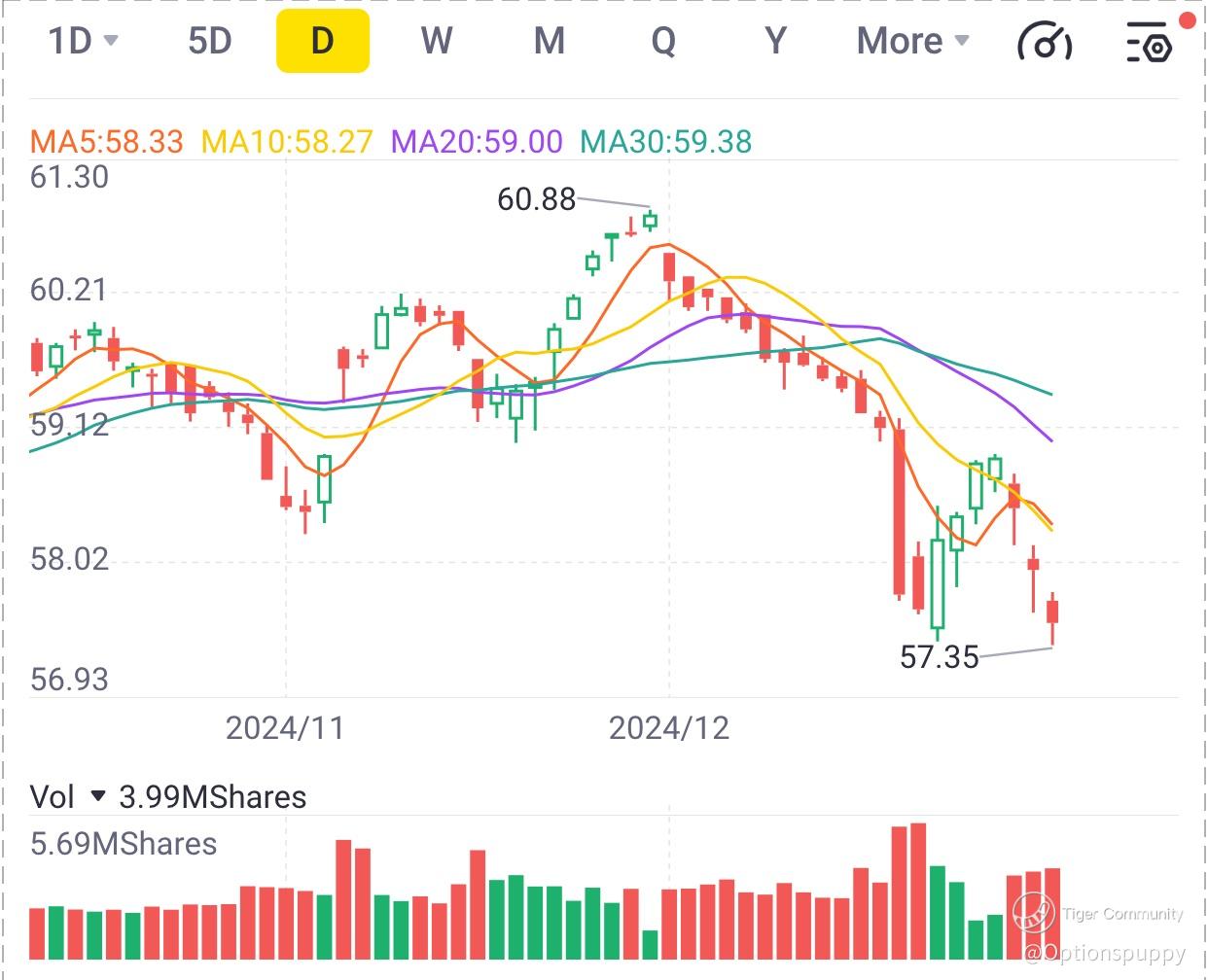
Task: Click the 57.35 low price marker
Action: click(940, 657)
